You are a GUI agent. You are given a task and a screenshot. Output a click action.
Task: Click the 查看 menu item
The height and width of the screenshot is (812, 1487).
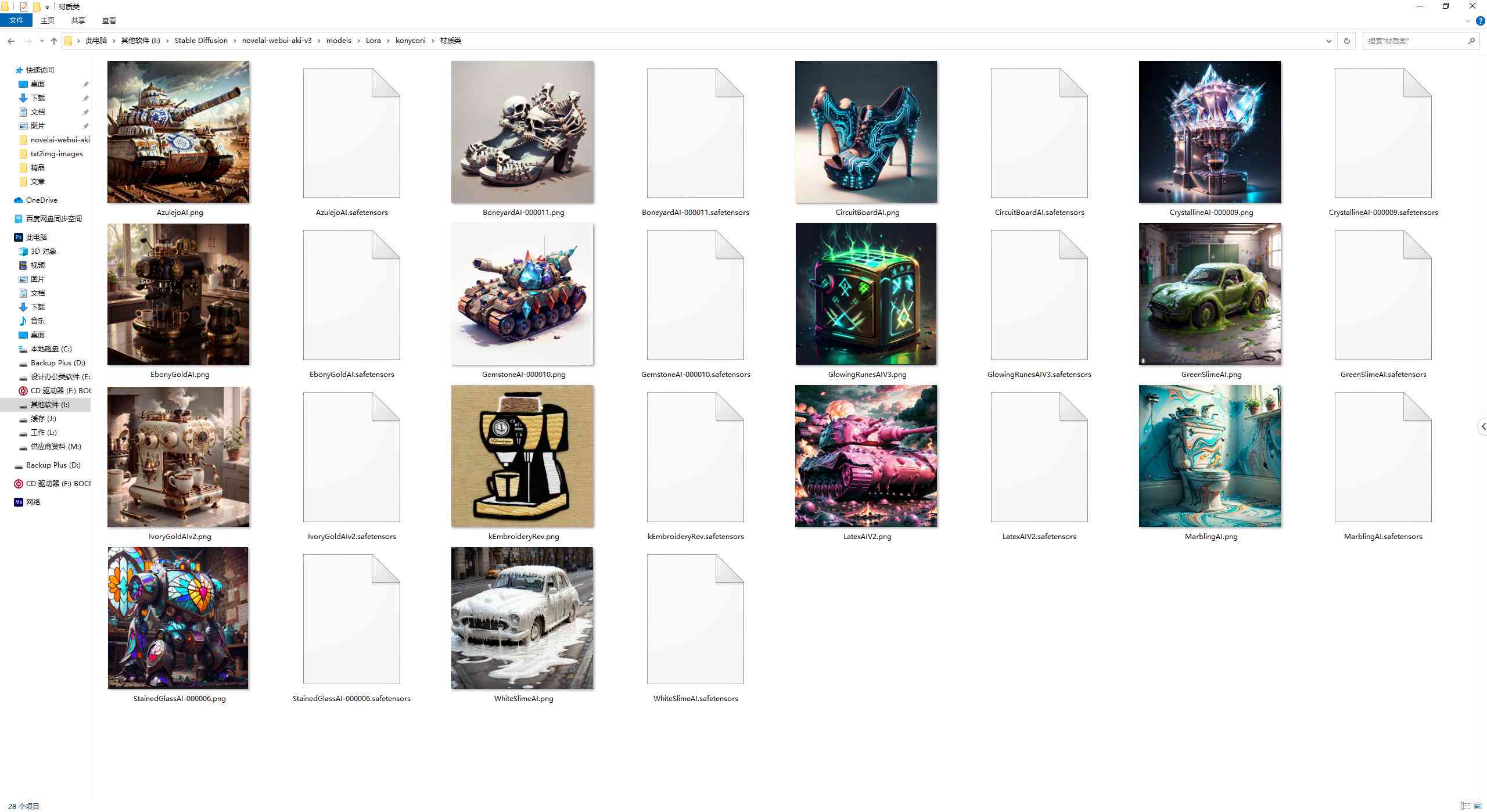109,21
